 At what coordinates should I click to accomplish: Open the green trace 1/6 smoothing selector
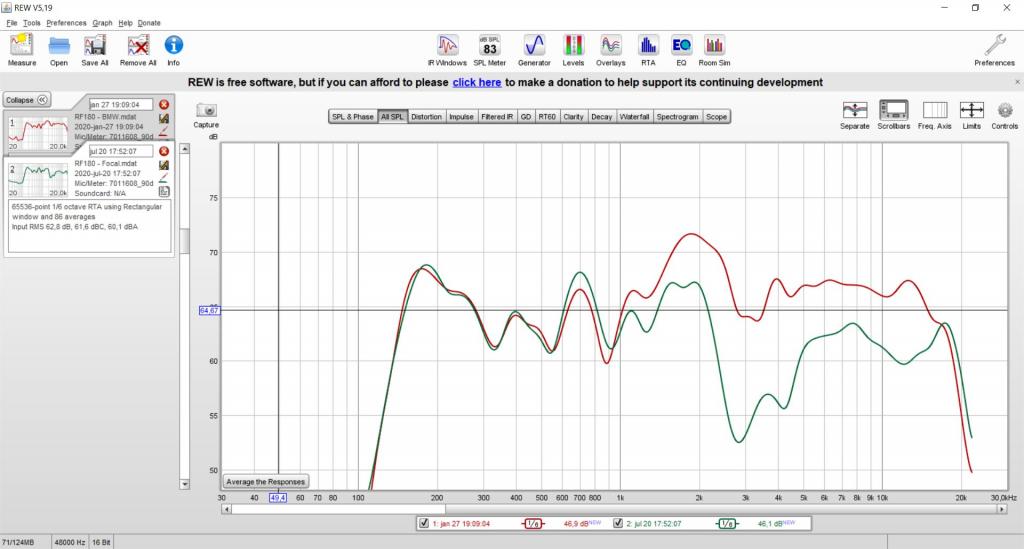click(x=727, y=523)
